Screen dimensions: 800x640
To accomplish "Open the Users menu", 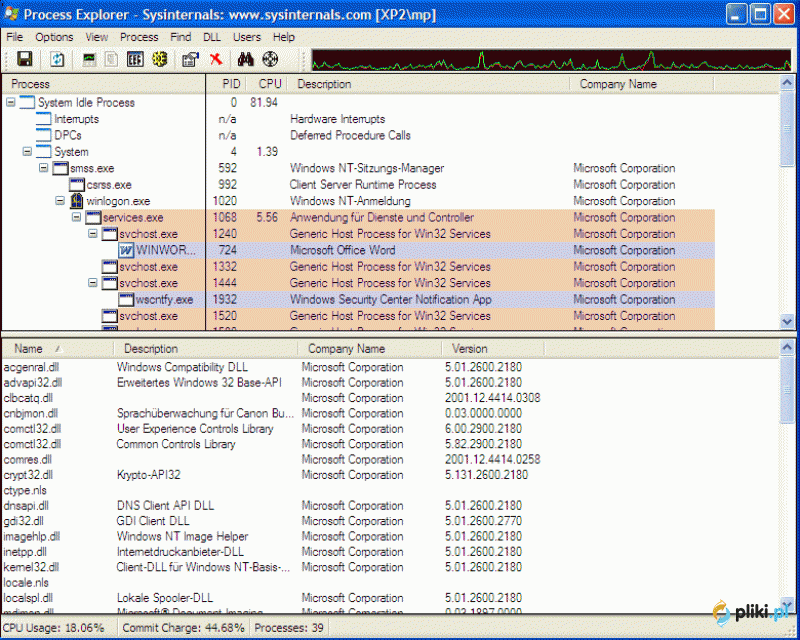I will click(247, 37).
